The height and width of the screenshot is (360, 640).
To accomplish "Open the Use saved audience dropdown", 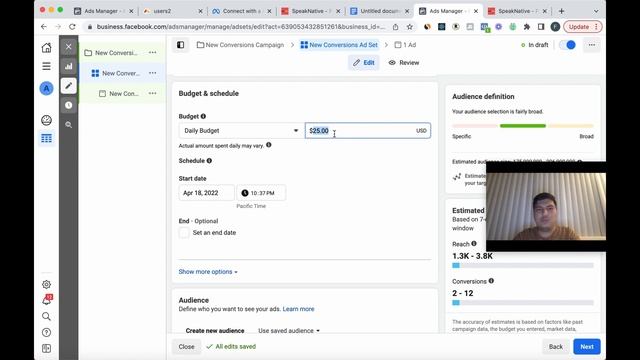I will click(289, 331).
